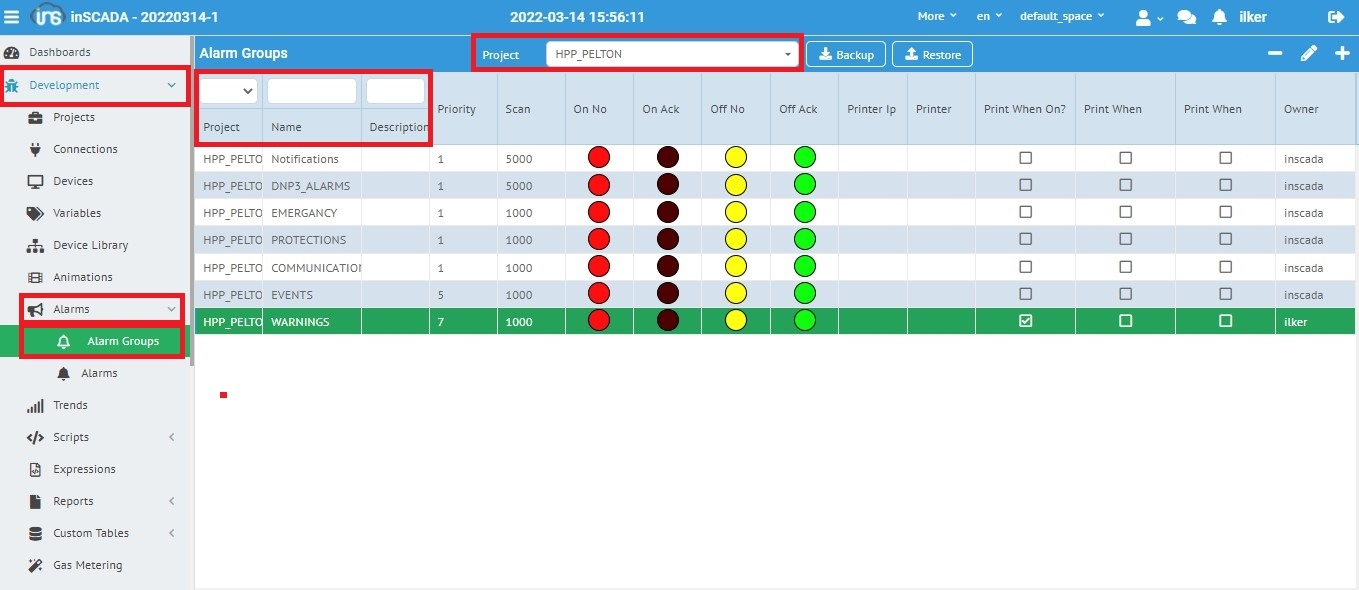Click the Name filter input field
This screenshot has width=1359, height=590.
point(311,91)
